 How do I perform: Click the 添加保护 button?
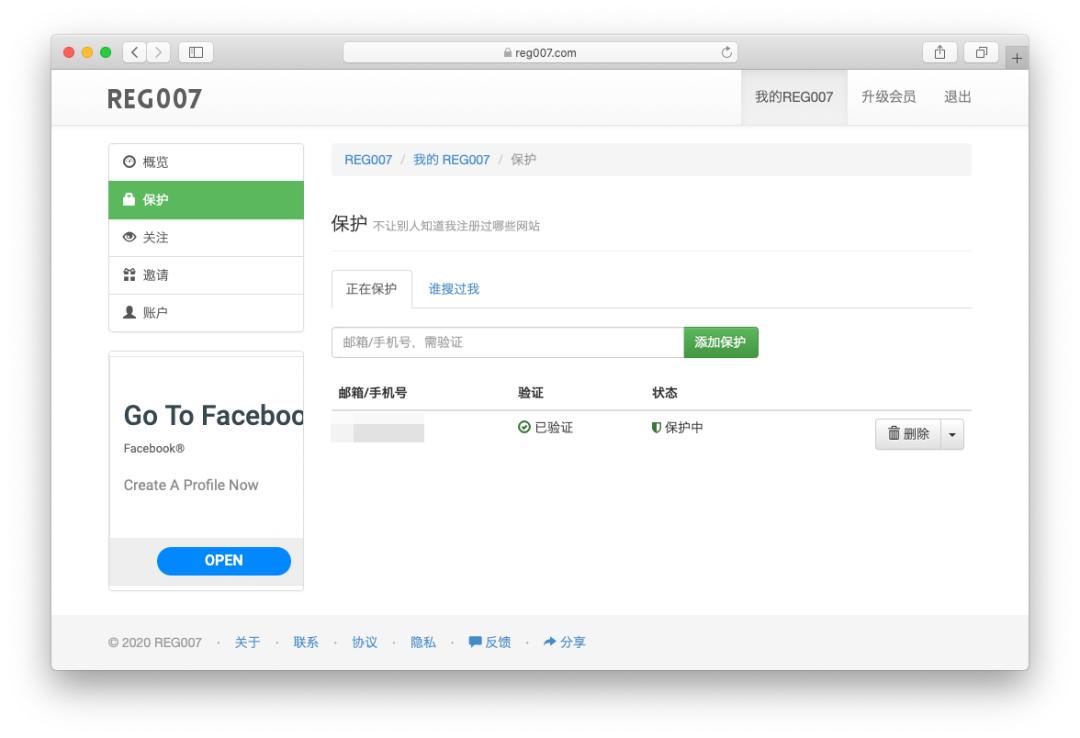[x=720, y=342]
